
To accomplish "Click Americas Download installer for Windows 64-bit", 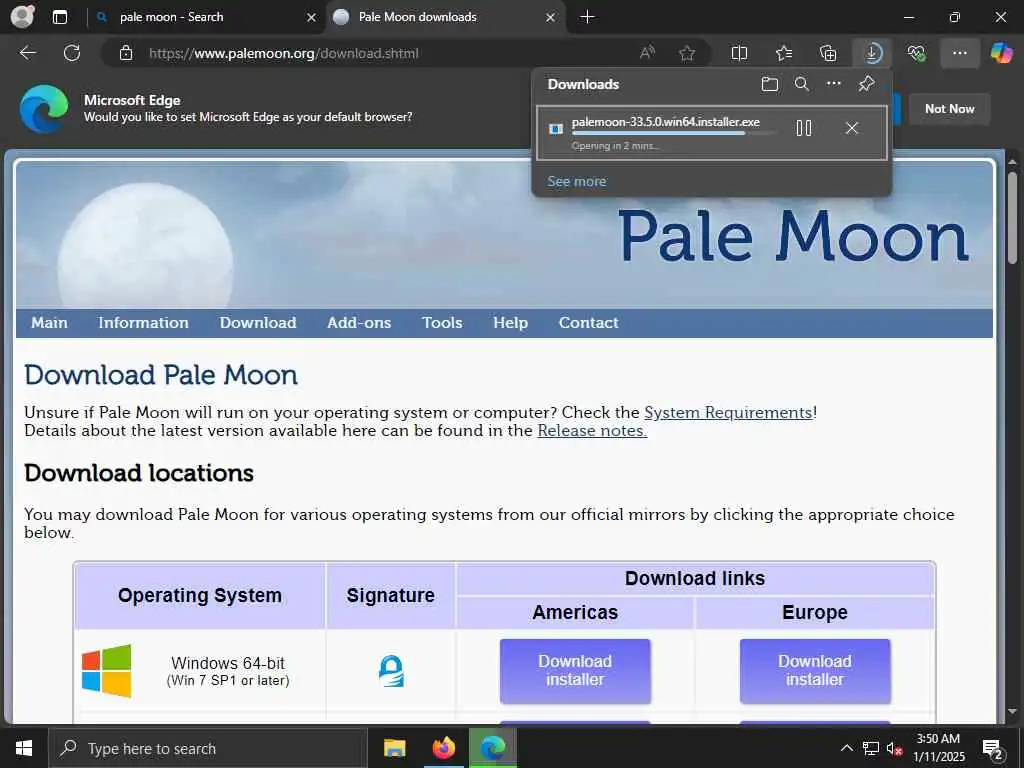I will [x=575, y=671].
